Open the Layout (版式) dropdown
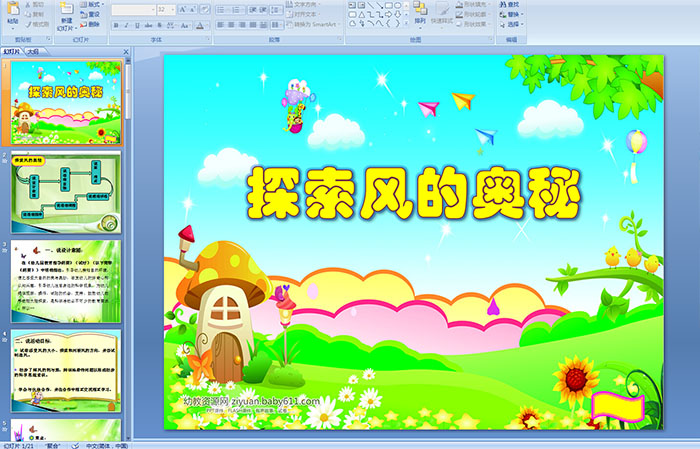The image size is (700, 449). (92, 4)
